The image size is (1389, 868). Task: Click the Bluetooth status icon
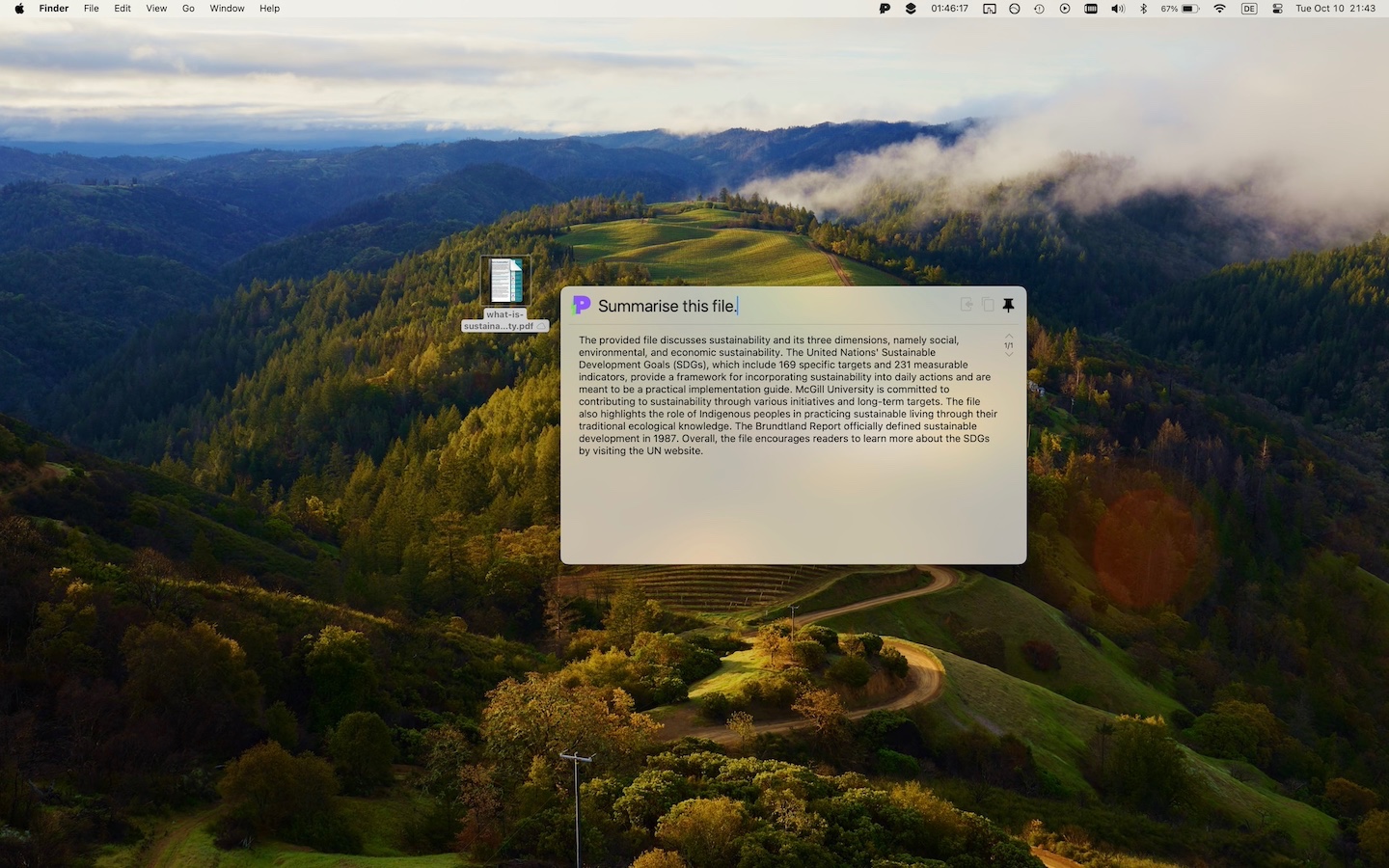pyautogui.click(x=1144, y=9)
